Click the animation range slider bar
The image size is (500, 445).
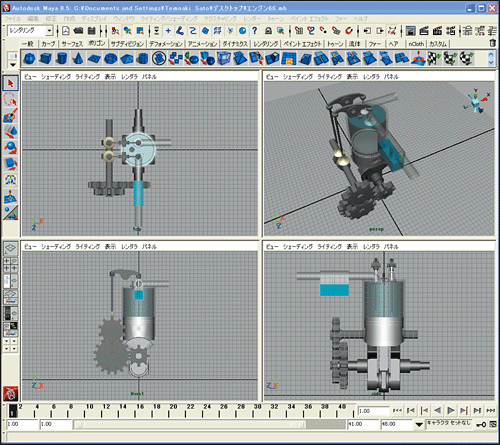click(x=189, y=425)
